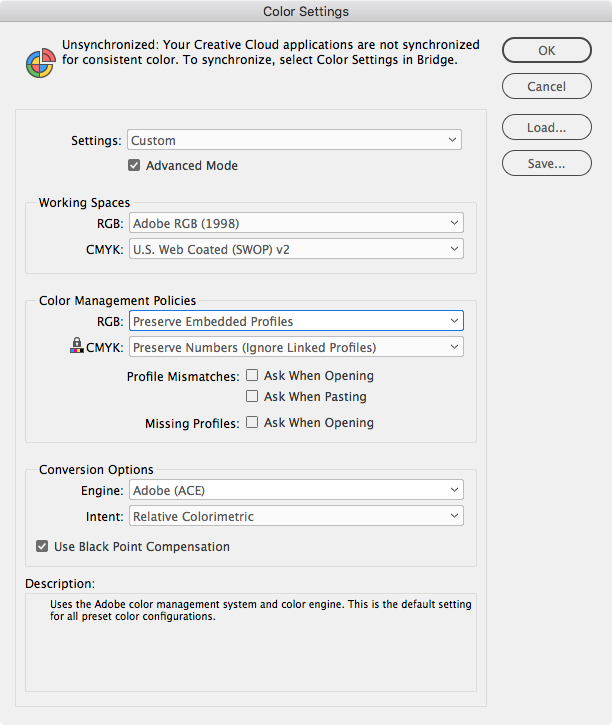
Task: Enable Ask When Opening for Missing Profiles
Action: click(x=252, y=422)
